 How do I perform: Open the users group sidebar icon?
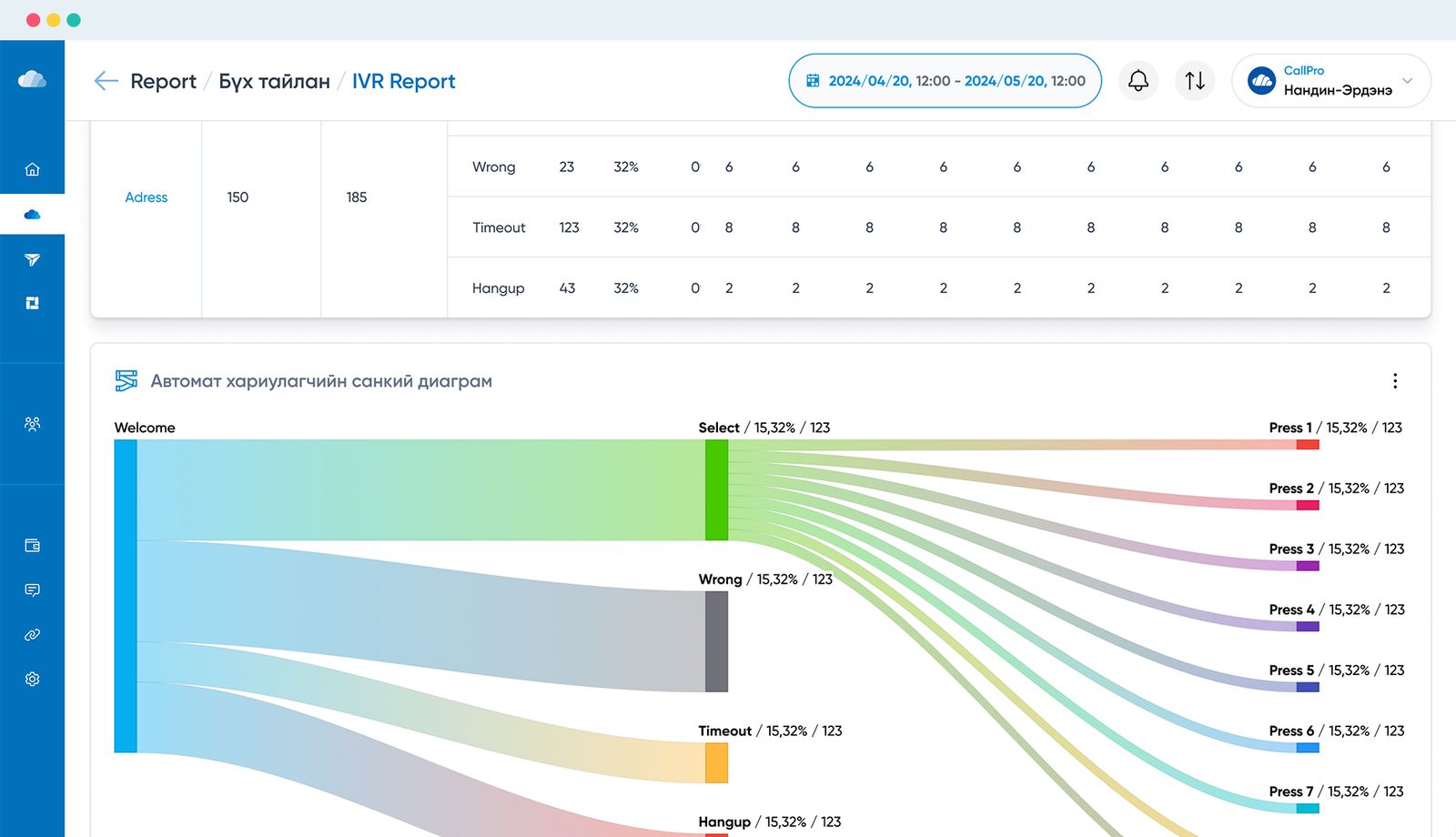point(33,424)
